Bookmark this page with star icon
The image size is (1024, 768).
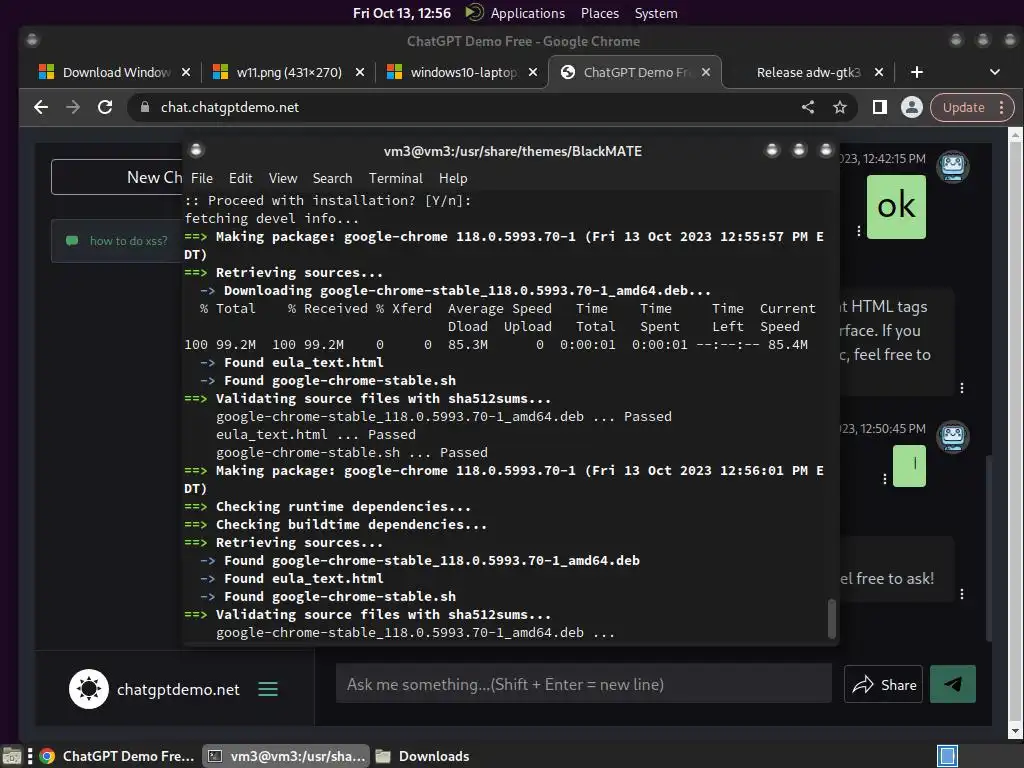(x=840, y=107)
